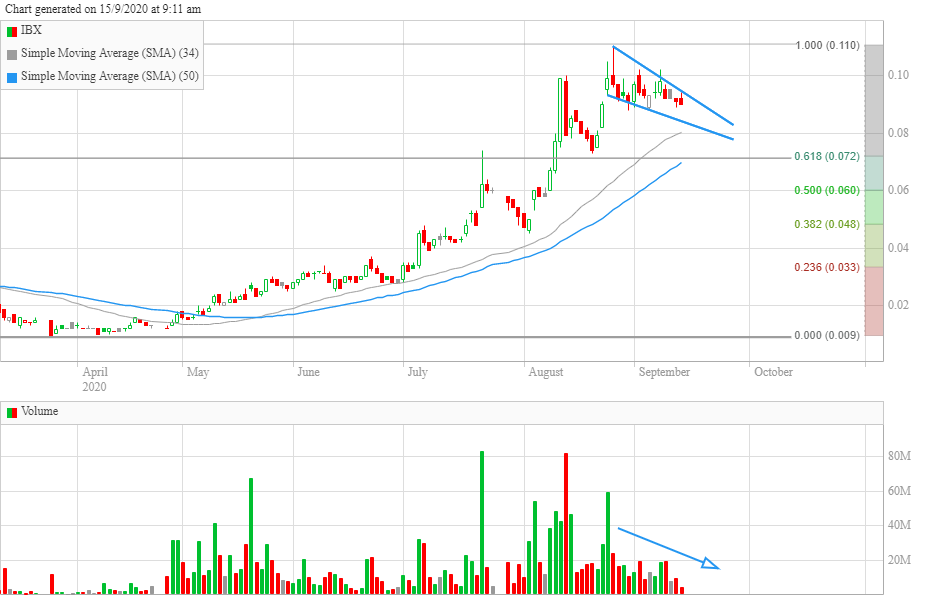Image resolution: width=940 pixels, height=596 pixels.
Task: Click the 40M volume axis value
Action: (899, 525)
